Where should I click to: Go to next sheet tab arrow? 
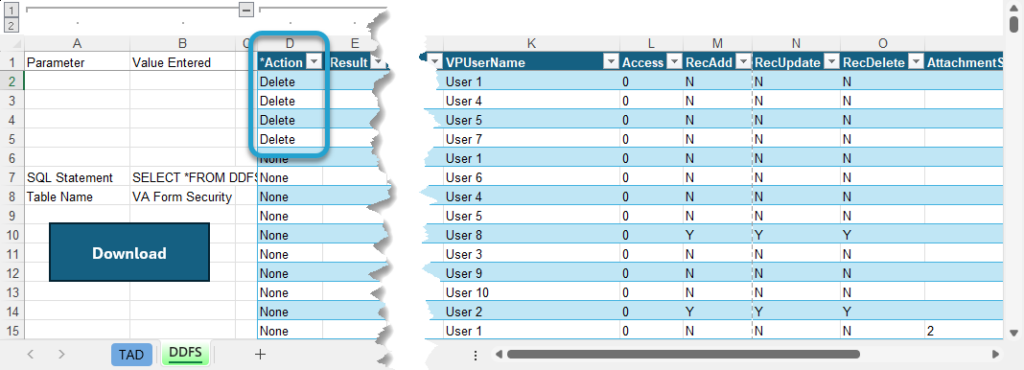[61, 354]
